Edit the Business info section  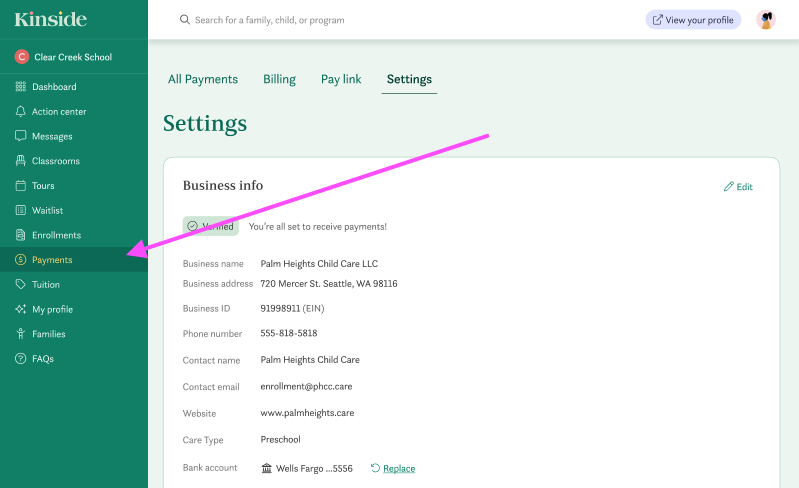[738, 187]
